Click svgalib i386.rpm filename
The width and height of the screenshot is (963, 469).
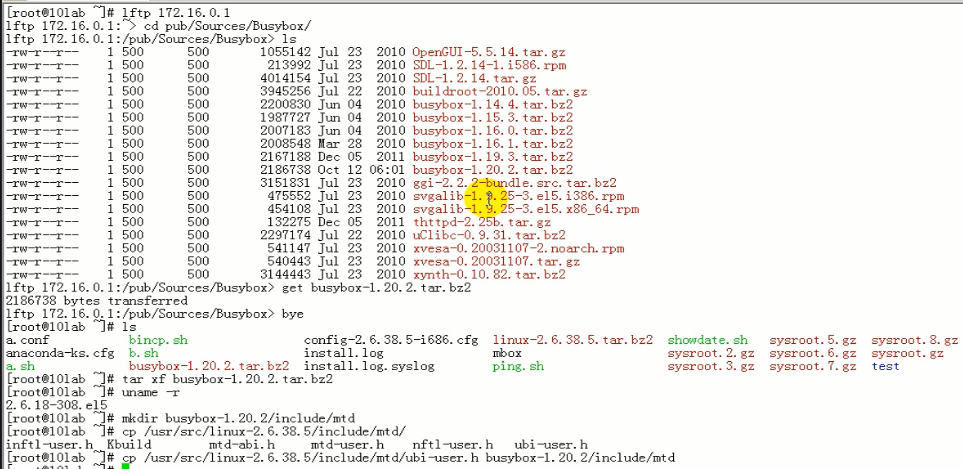pos(518,196)
